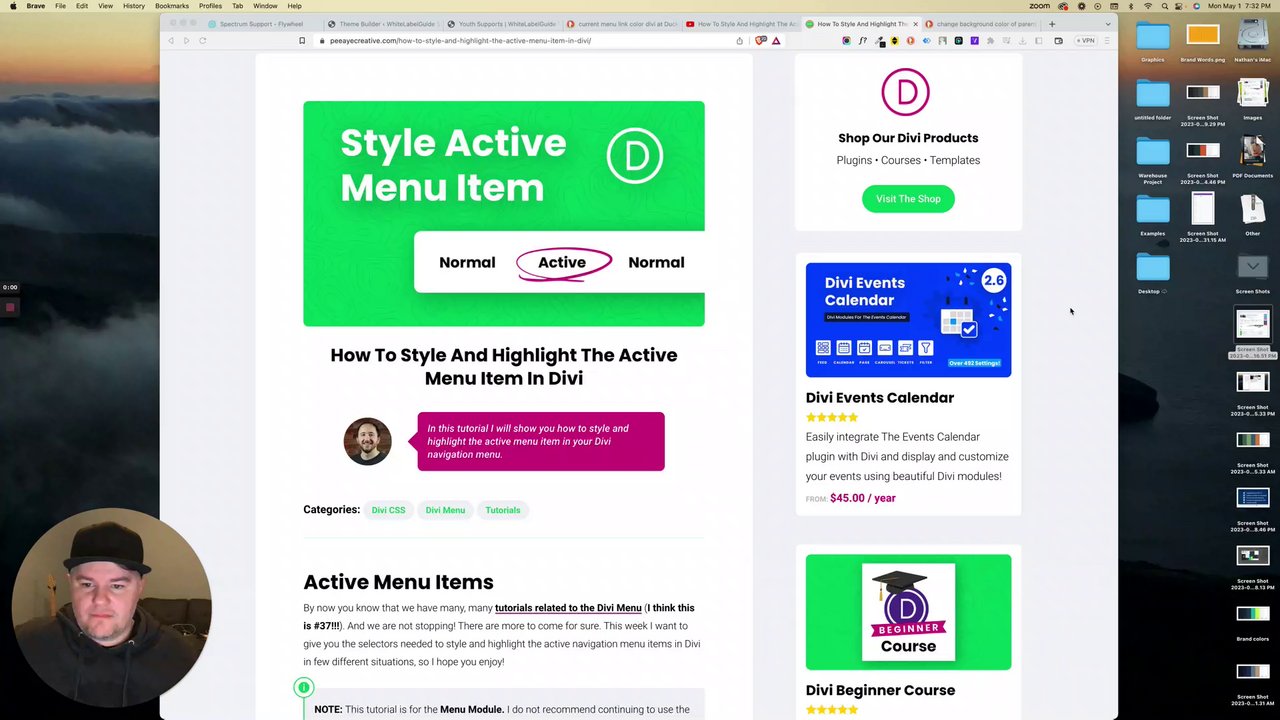The image size is (1280, 720).
Task: Click the Divi D logo above Shop Our Divi Products
Action: (x=905, y=92)
